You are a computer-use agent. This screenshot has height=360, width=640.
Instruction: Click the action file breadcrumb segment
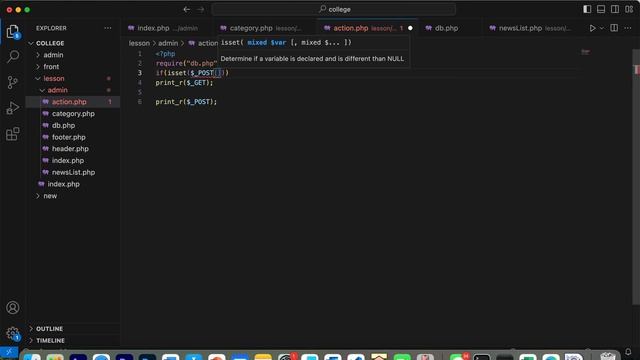coord(203,43)
